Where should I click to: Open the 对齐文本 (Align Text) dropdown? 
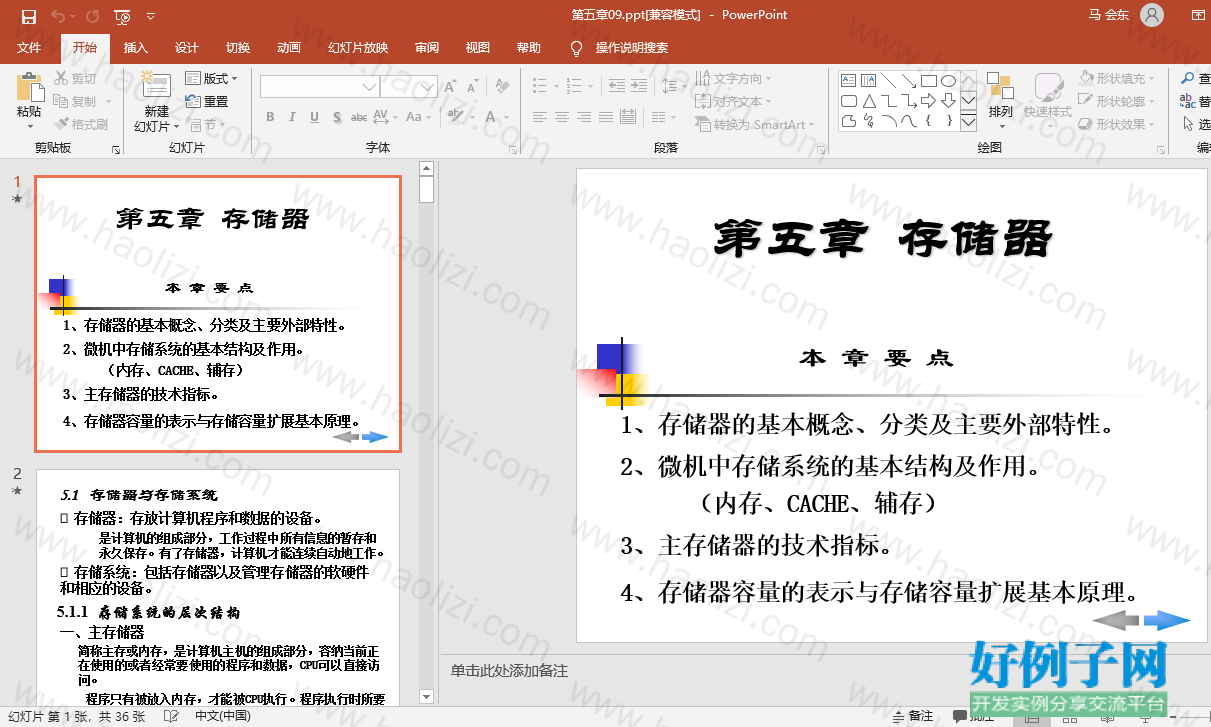pyautogui.click(x=733, y=101)
